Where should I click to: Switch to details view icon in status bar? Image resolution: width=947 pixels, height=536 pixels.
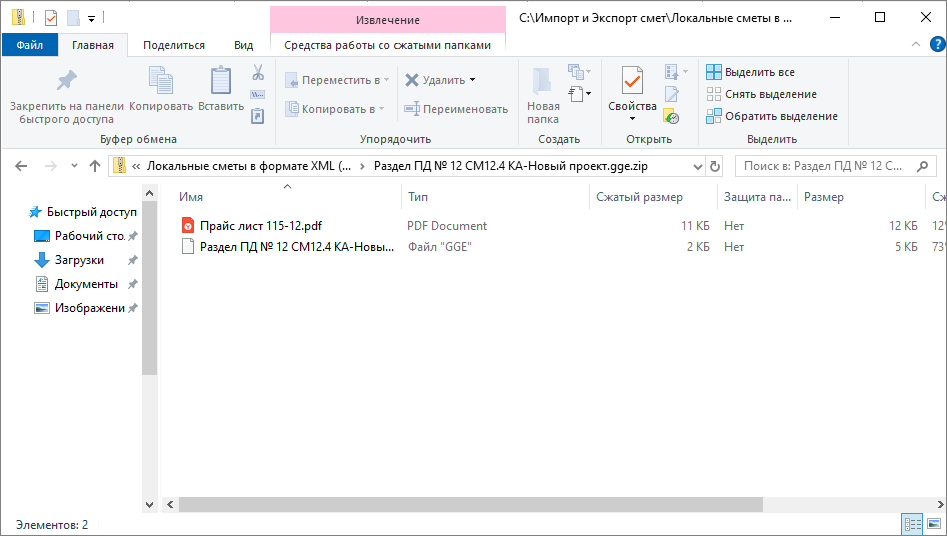pos(911,525)
